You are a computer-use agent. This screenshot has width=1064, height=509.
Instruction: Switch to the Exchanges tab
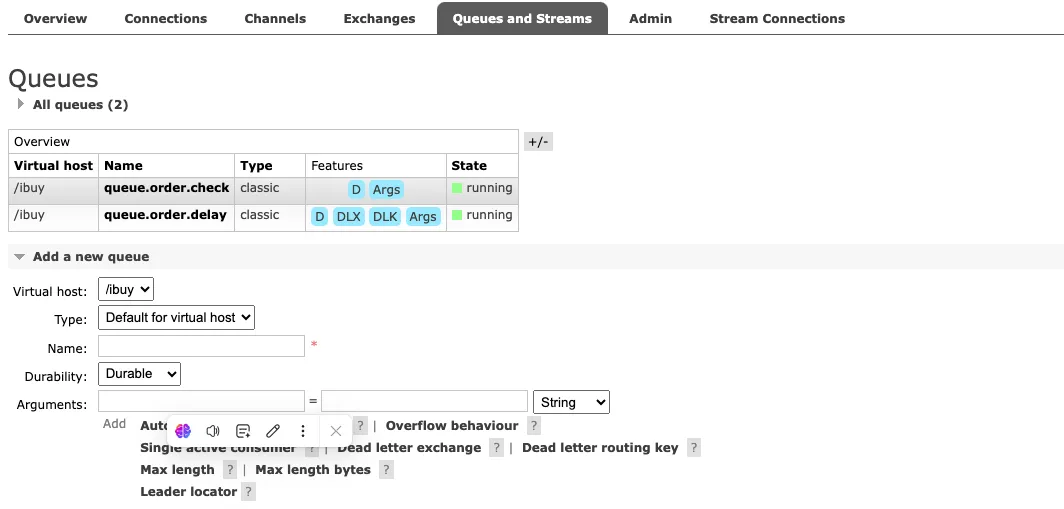point(379,18)
